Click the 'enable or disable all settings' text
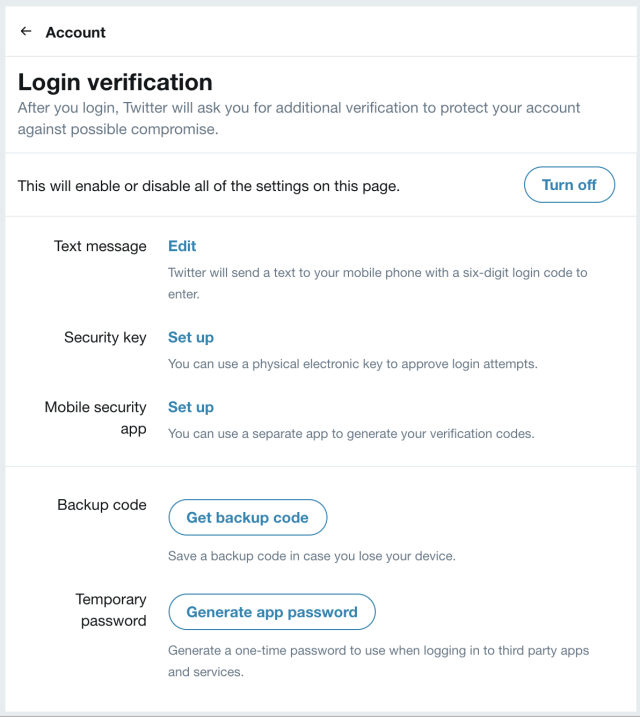The height and width of the screenshot is (717, 640). 209,186
